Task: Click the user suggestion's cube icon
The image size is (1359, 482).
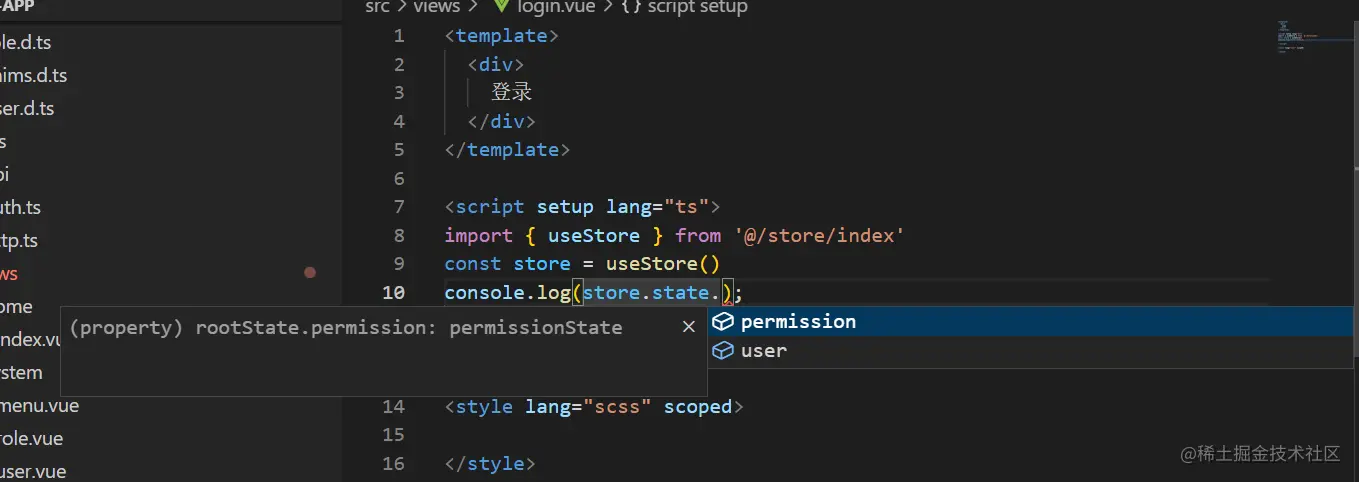Action: click(723, 351)
